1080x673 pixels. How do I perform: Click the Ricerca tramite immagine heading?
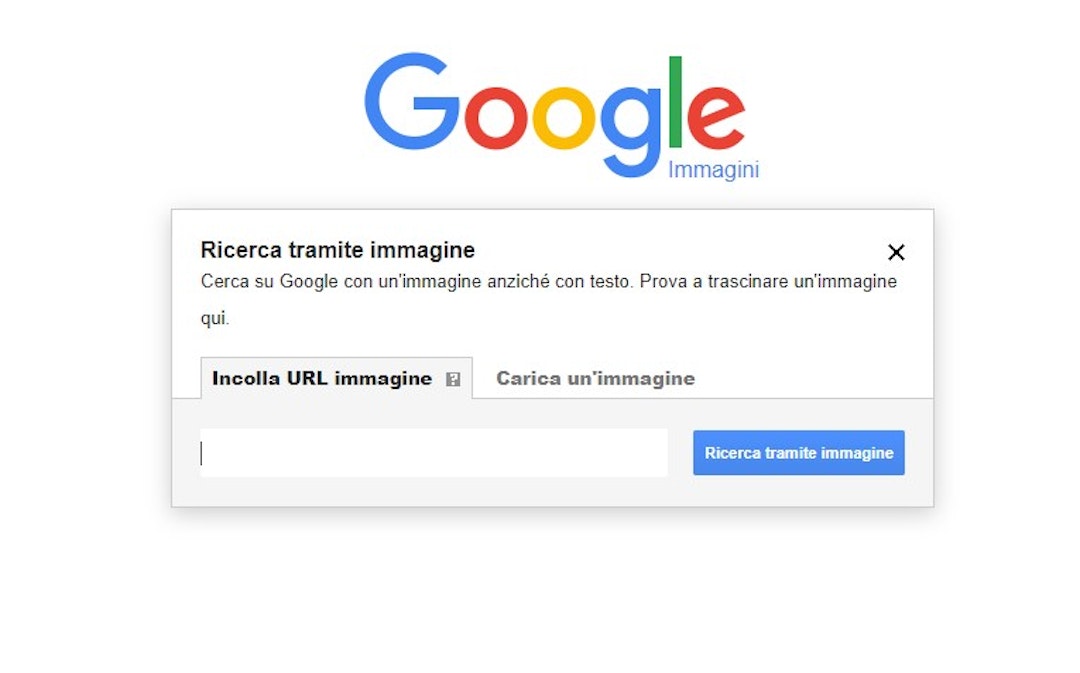338,250
